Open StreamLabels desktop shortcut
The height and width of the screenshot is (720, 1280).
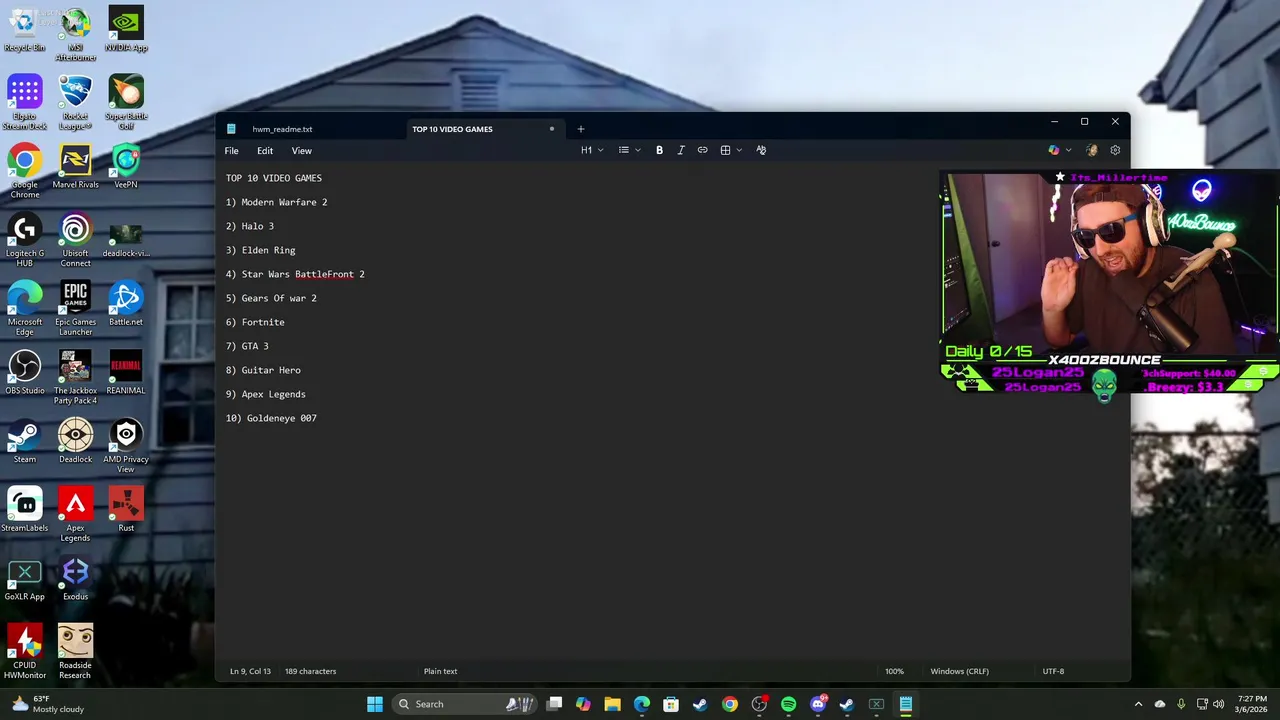24,510
